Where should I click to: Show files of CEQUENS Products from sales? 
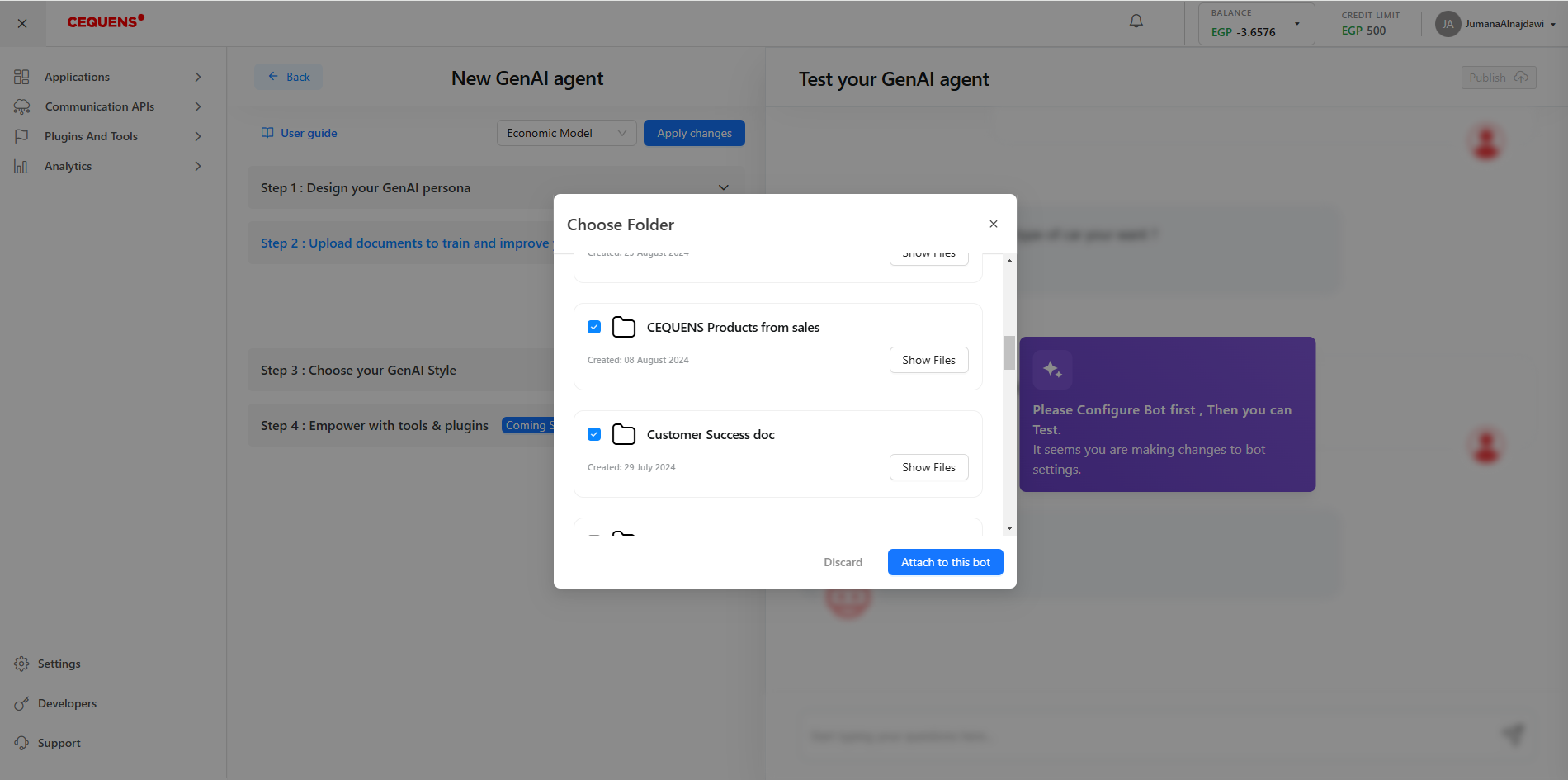pos(928,360)
